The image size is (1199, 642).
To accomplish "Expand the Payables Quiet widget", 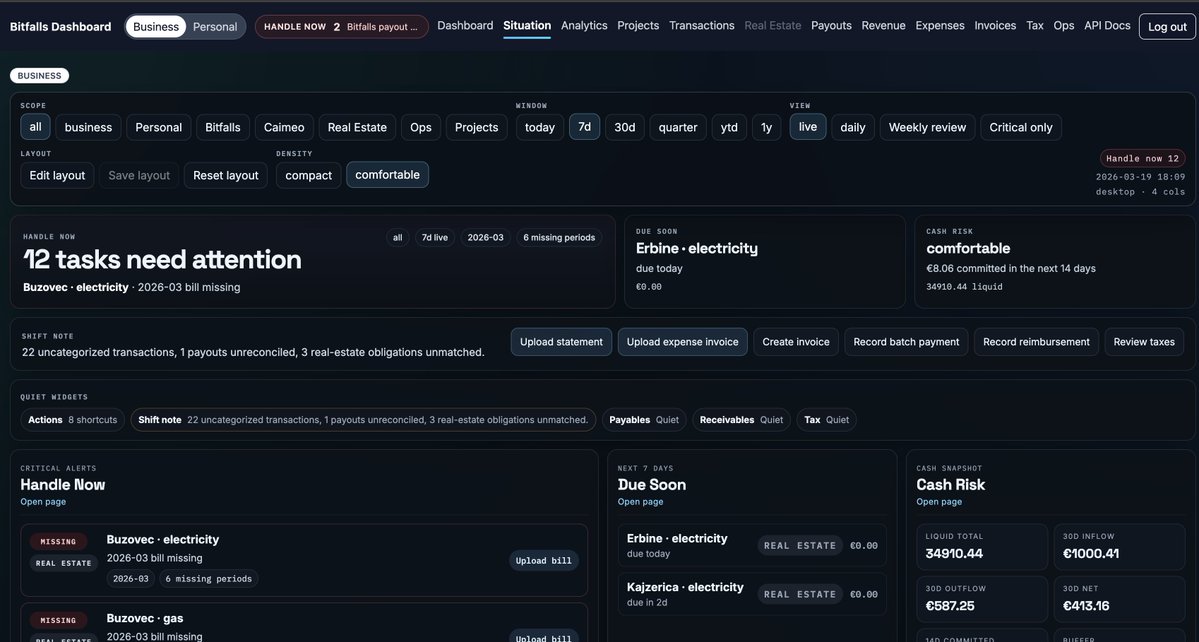I will 644,420.
